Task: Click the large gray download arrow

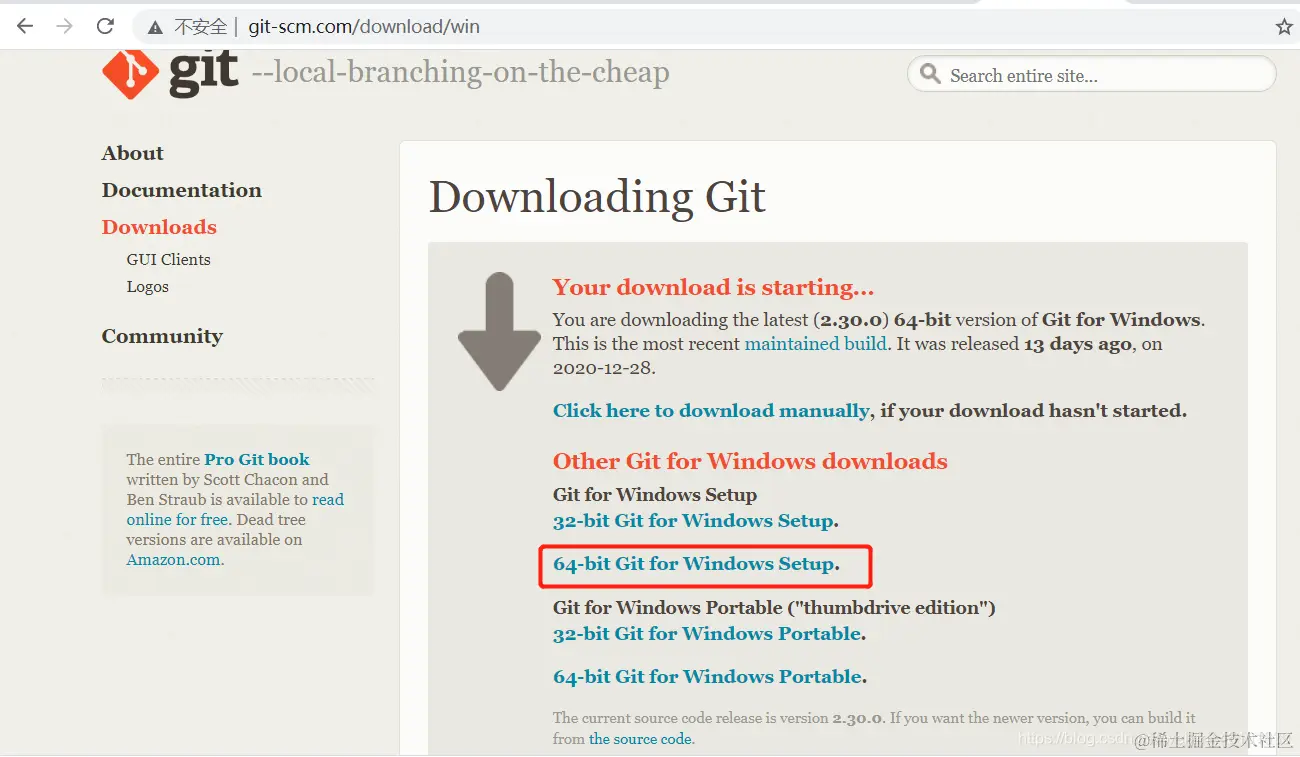Action: 499,331
